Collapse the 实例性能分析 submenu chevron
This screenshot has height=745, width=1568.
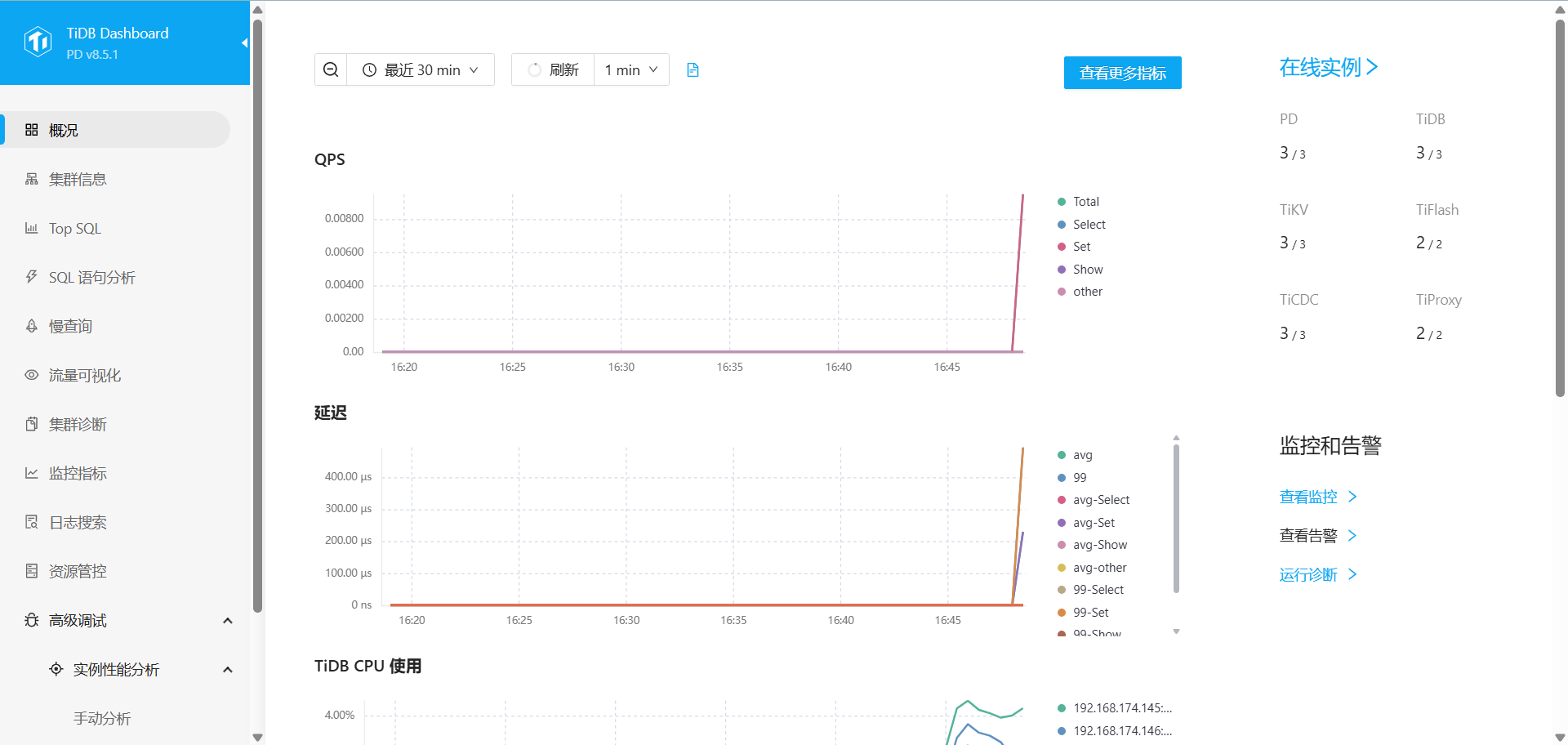click(228, 670)
